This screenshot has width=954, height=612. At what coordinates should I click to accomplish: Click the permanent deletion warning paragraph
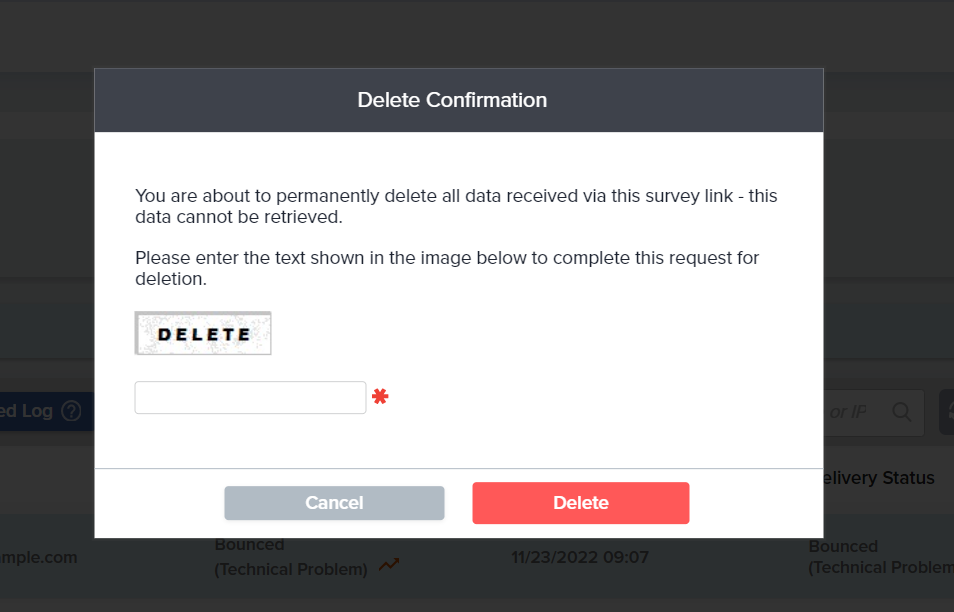click(x=456, y=206)
